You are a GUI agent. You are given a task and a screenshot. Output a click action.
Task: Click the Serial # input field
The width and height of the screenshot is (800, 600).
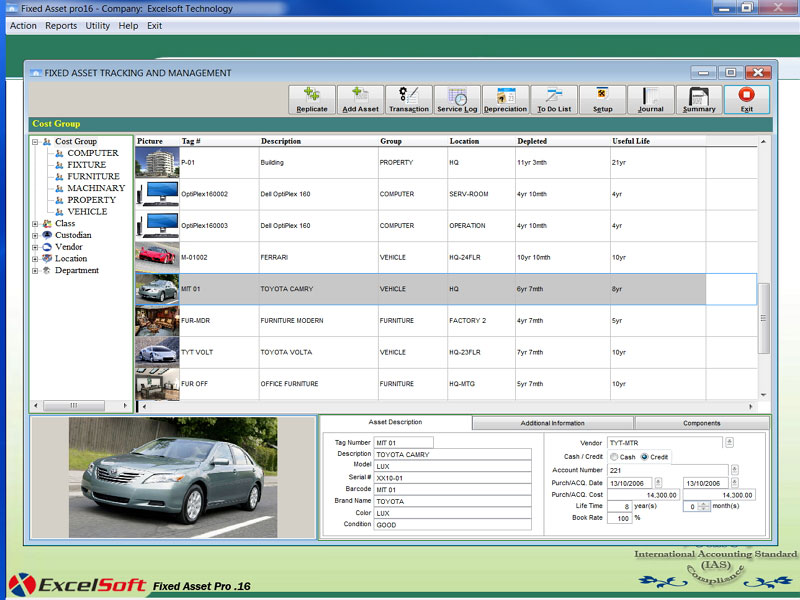[453, 478]
